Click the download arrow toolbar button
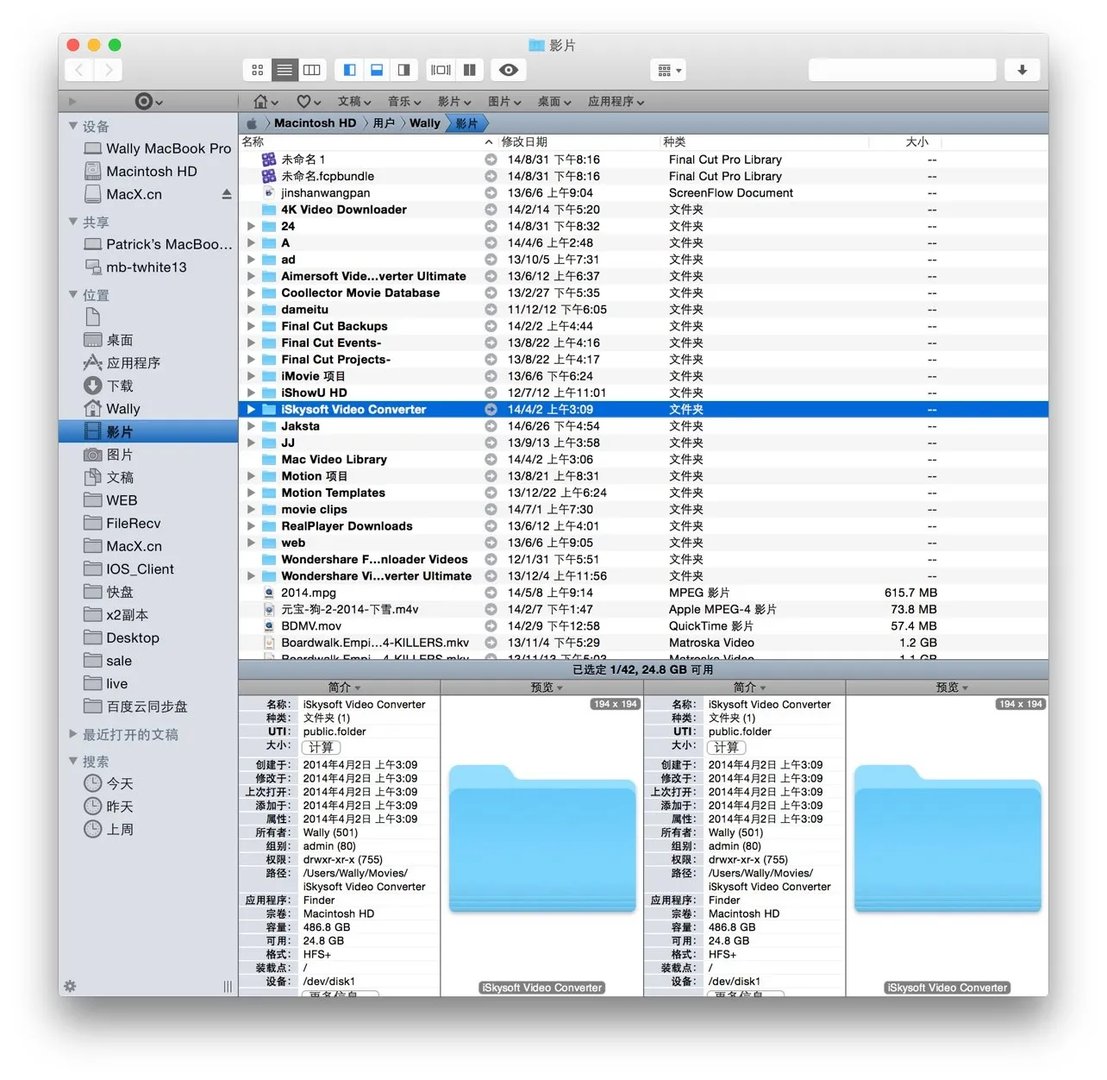The height and width of the screenshot is (1080, 1107). pos(1022,70)
